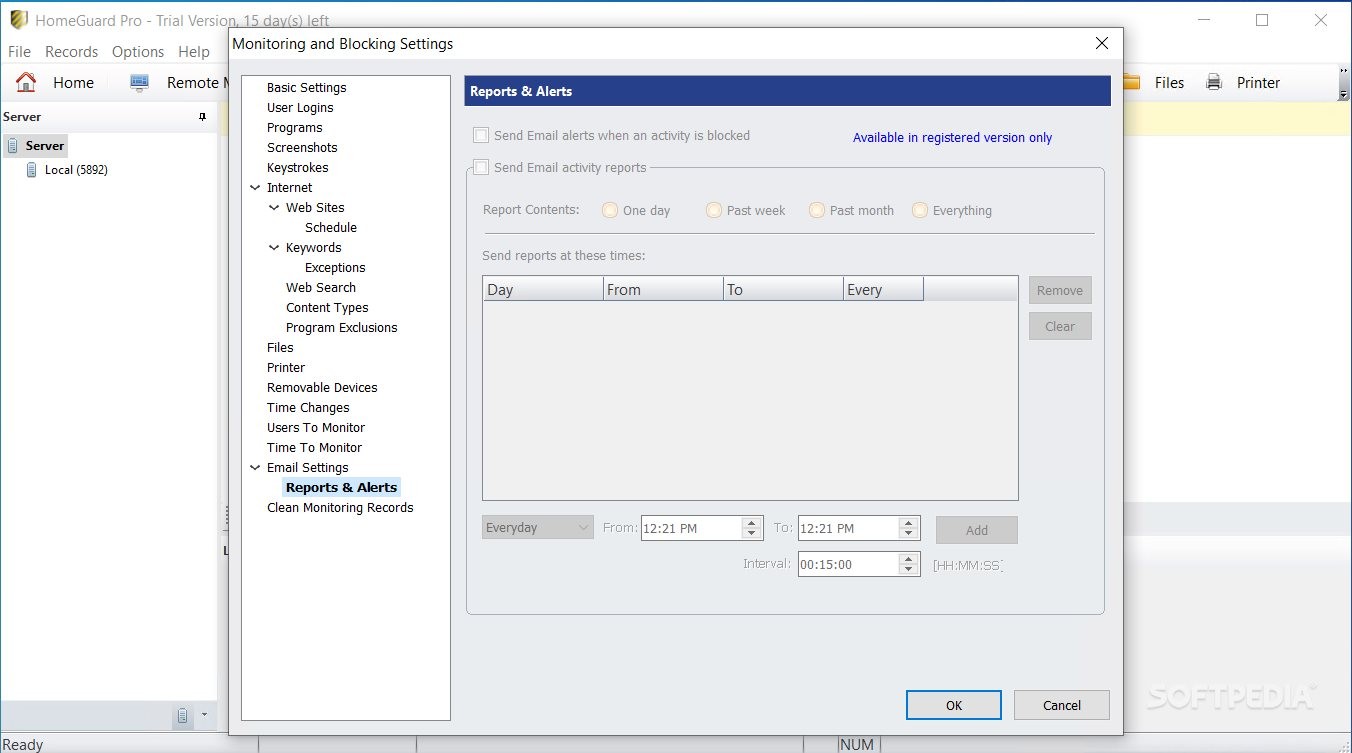The width and height of the screenshot is (1352, 753).
Task: Open the Help menu
Action: tap(194, 52)
